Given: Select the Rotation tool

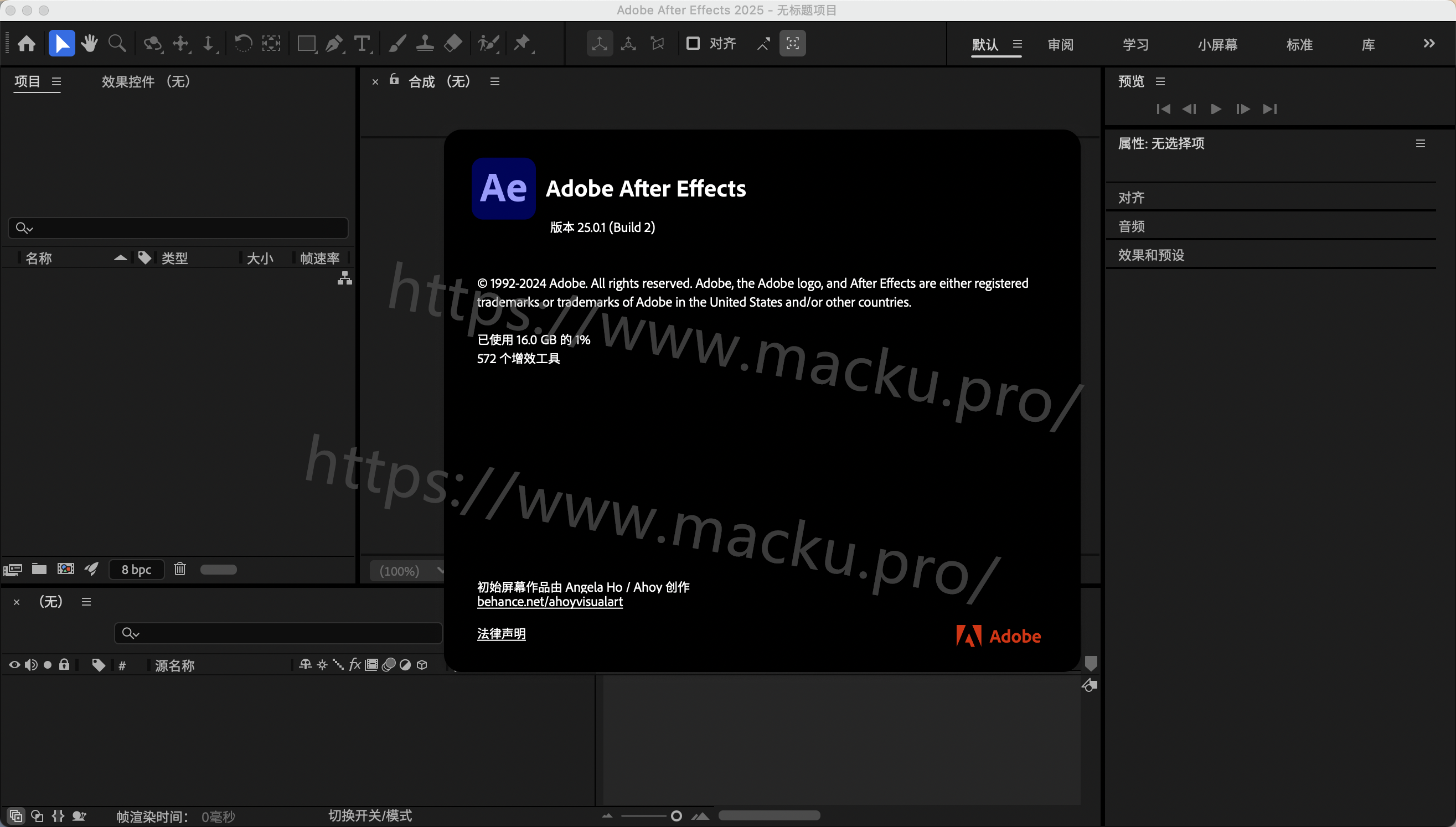Looking at the screenshot, I should [x=243, y=44].
